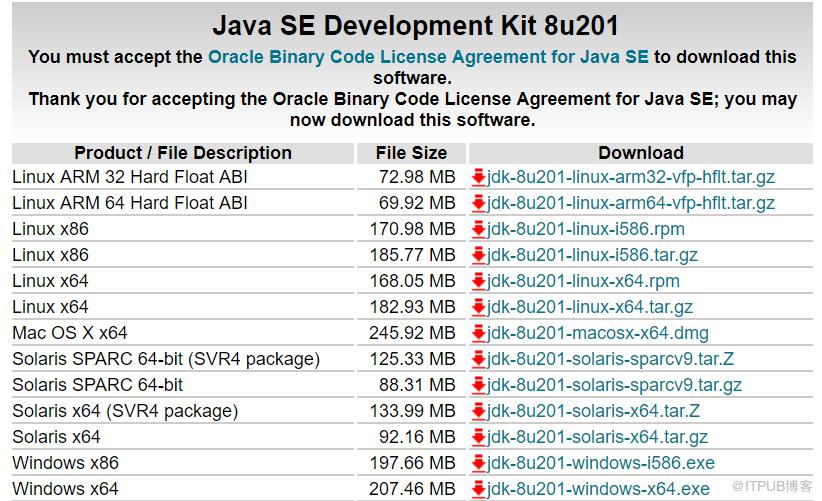Click the Java SE Development Kit 8u201 title
This screenshot has height=501, width=822.
point(415,25)
